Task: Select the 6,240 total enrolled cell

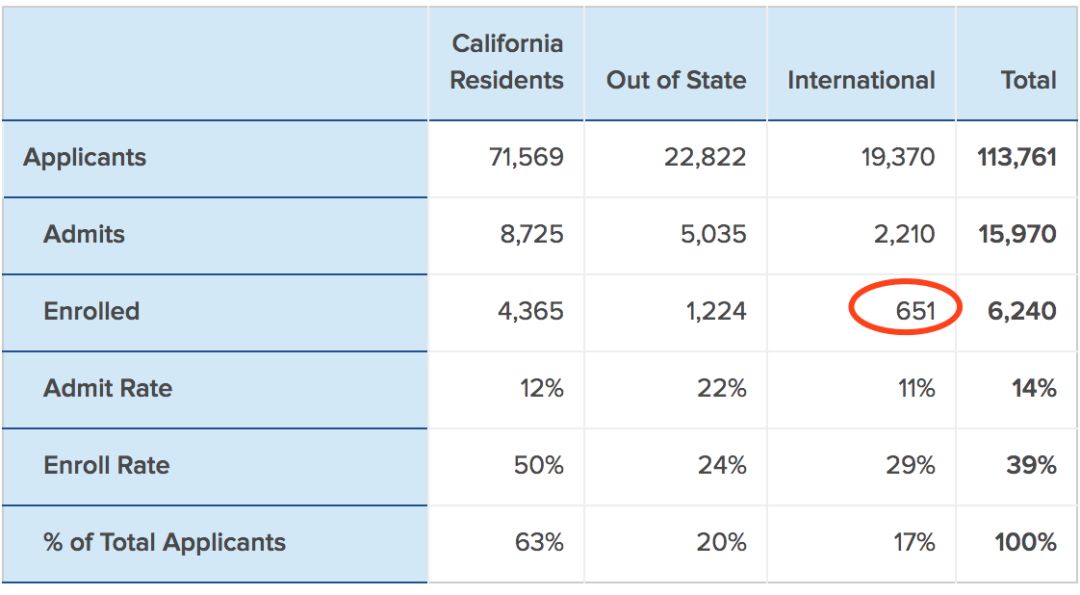Action: click(1022, 311)
